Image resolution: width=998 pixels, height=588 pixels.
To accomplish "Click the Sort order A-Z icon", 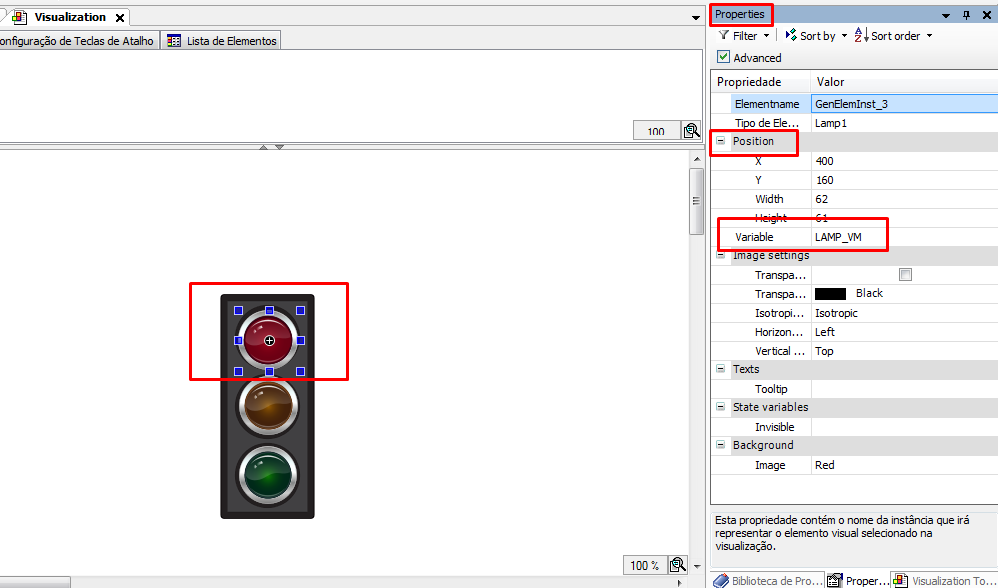I will (x=861, y=35).
